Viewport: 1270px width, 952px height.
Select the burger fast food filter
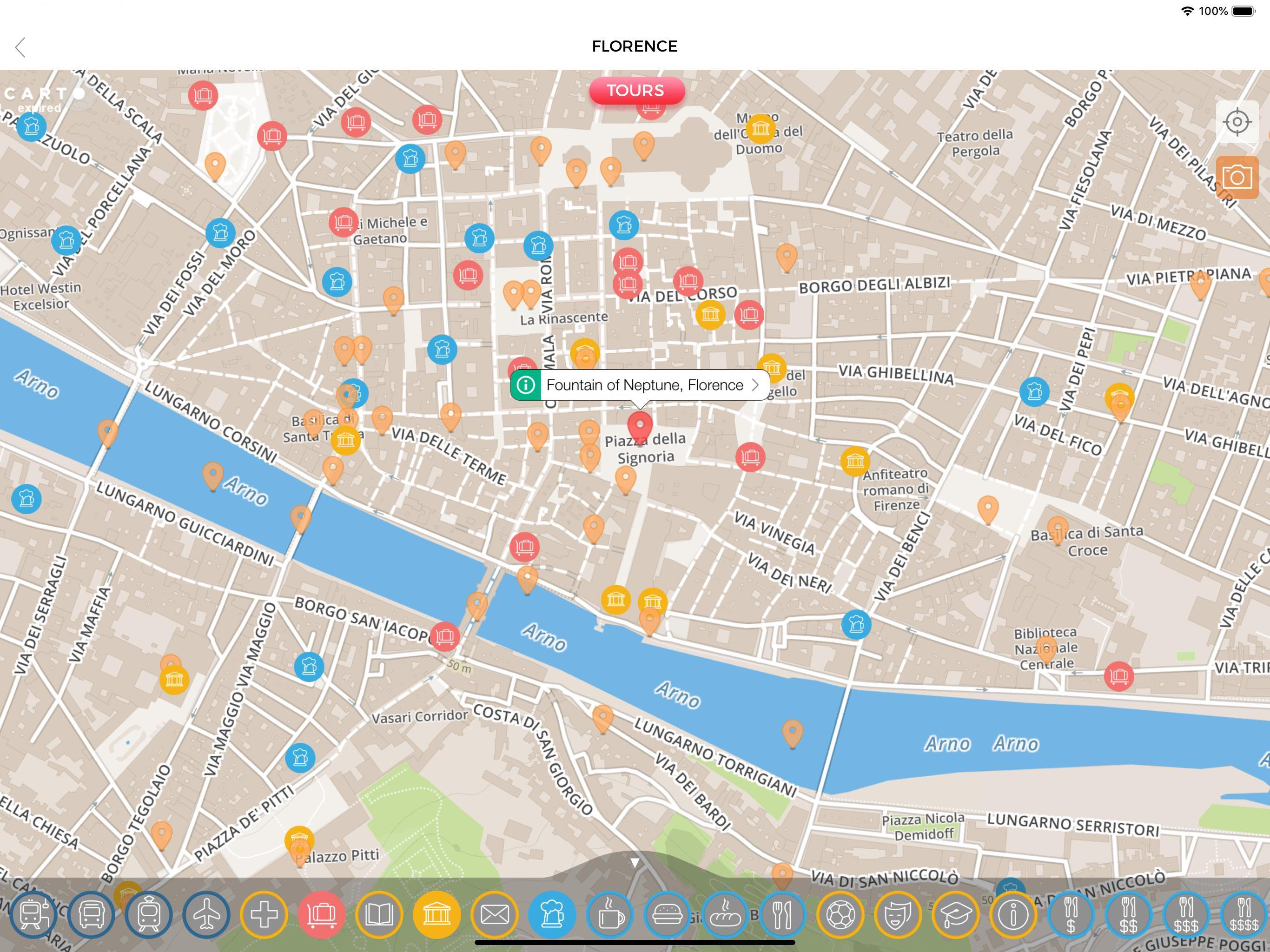click(x=667, y=914)
